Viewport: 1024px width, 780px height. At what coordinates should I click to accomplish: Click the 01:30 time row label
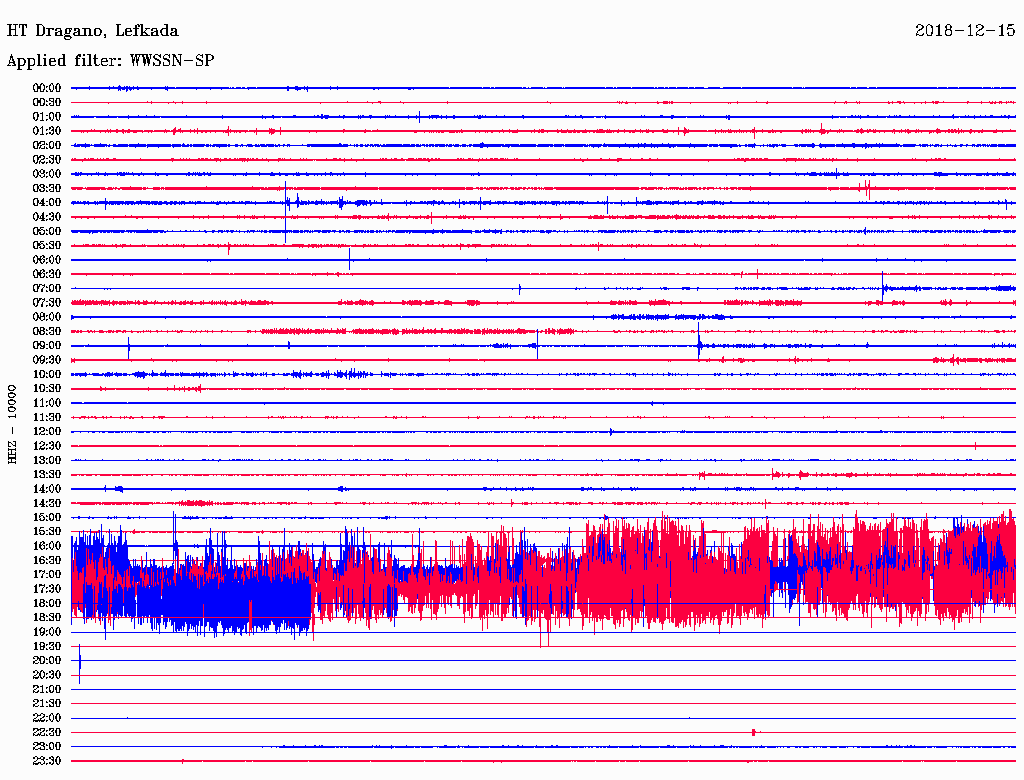tap(47, 131)
